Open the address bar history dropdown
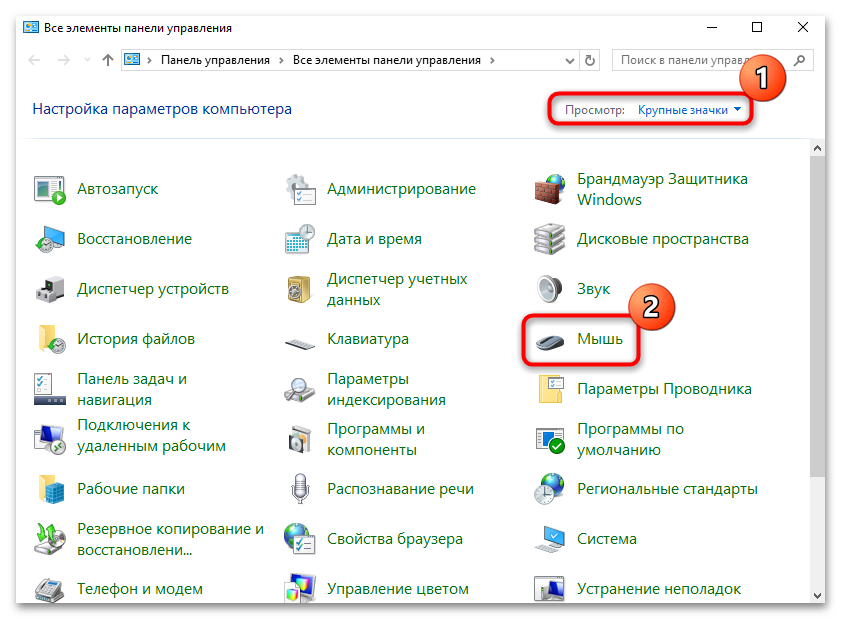This screenshot has height=619, width=841. point(568,60)
